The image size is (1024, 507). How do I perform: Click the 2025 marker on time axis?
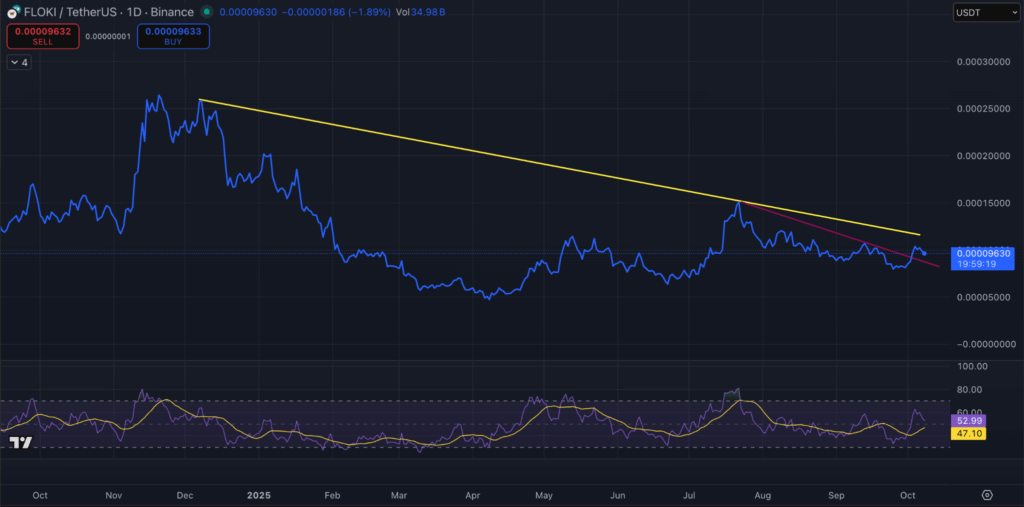point(258,495)
